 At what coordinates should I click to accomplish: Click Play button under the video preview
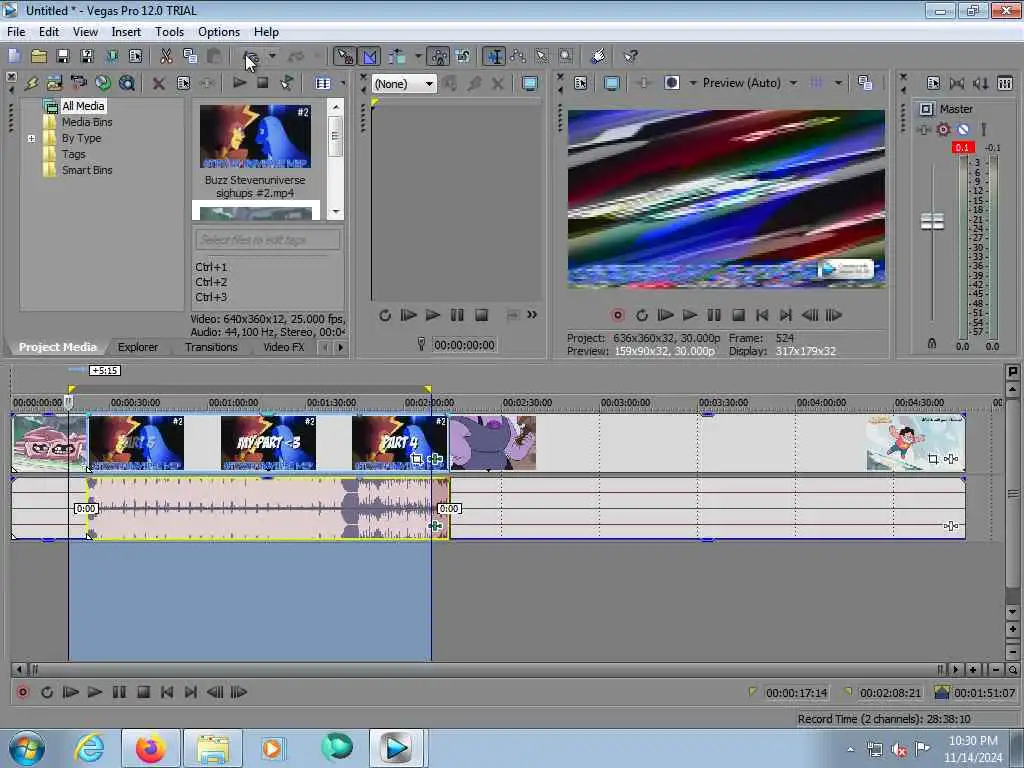690,315
